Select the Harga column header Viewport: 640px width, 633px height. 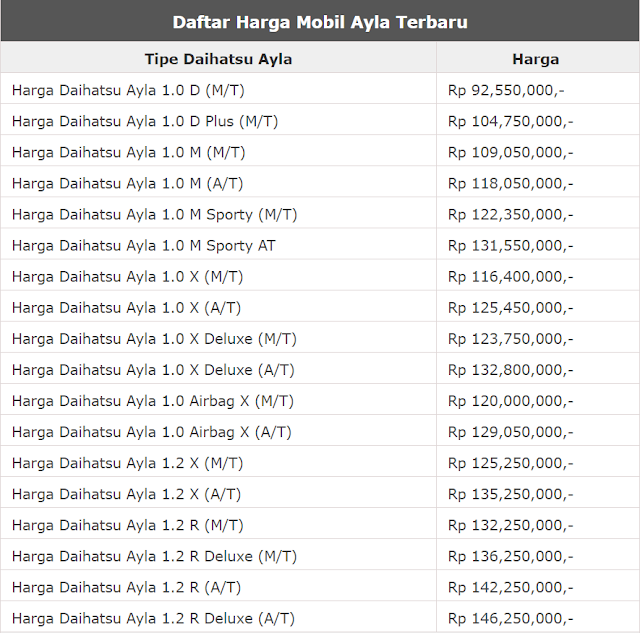pyautogui.click(x=536, y=59)
